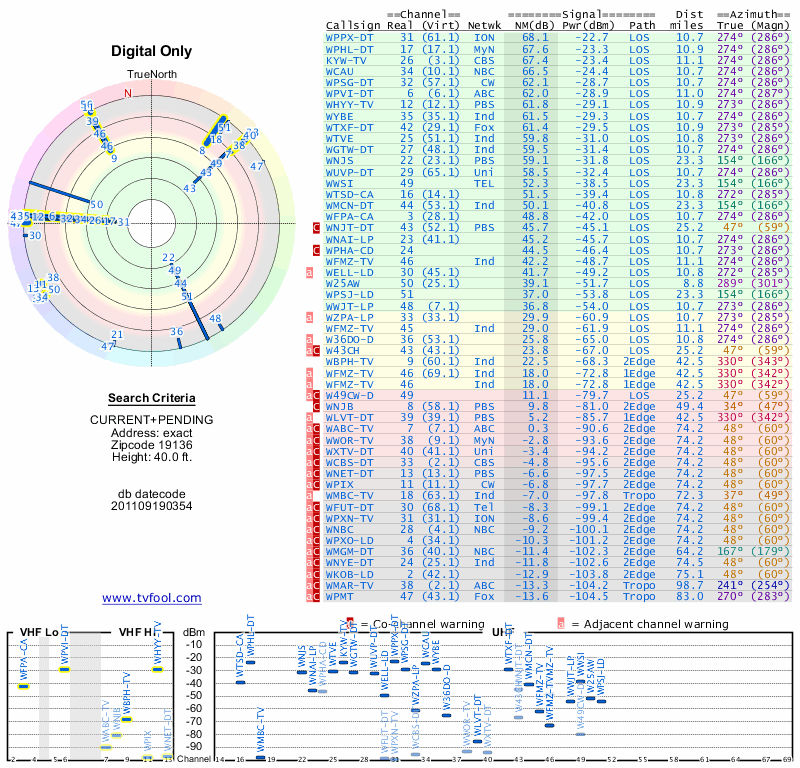Click the red N marker on the radar plot
This screenshot has width=800, height=768.
click(x=127, y=94)
